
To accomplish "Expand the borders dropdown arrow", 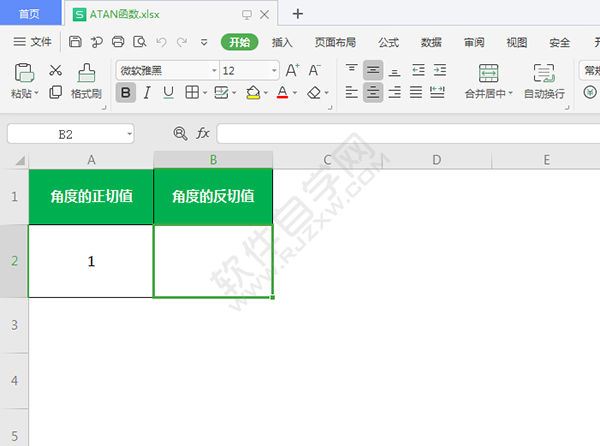I will click(205, 93).
